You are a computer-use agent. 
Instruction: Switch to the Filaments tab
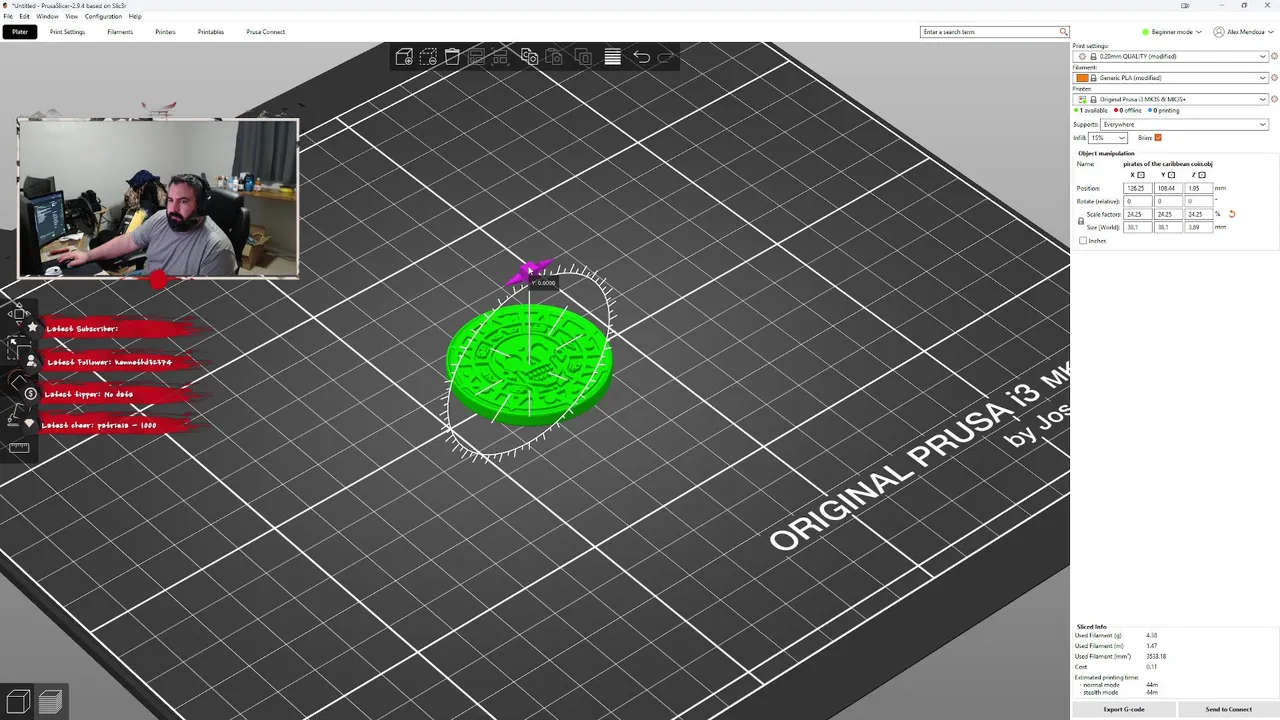pos(120,32)
